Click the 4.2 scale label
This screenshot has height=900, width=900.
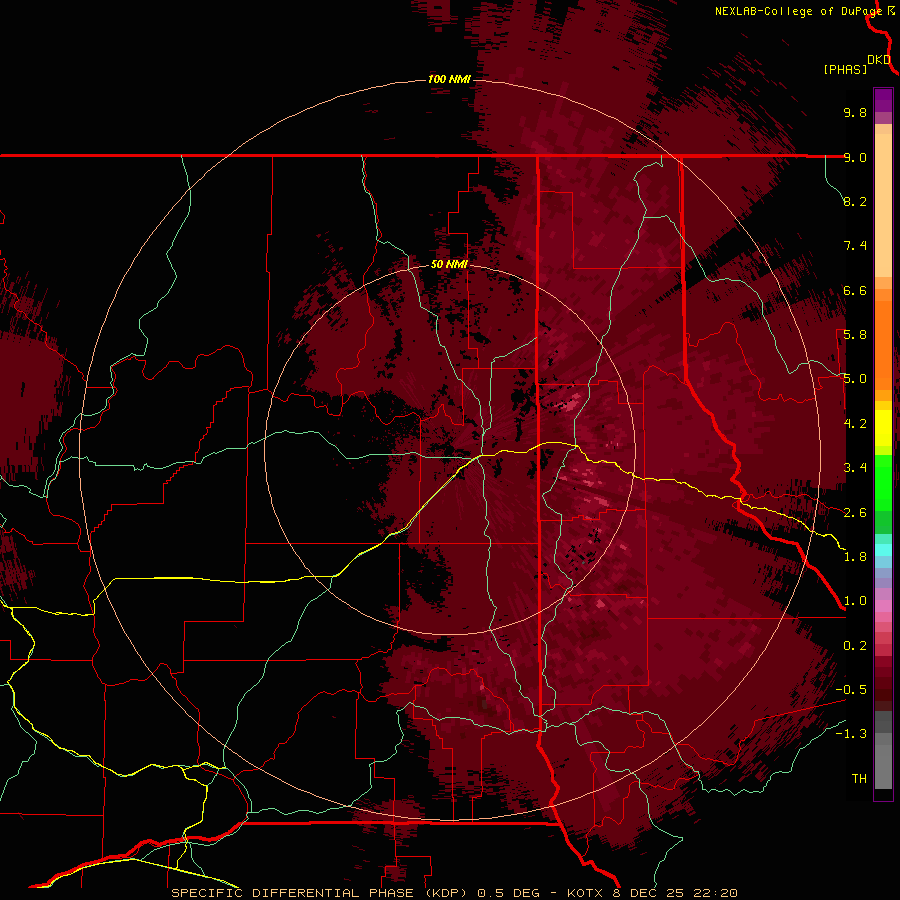[x=855, y=424]
